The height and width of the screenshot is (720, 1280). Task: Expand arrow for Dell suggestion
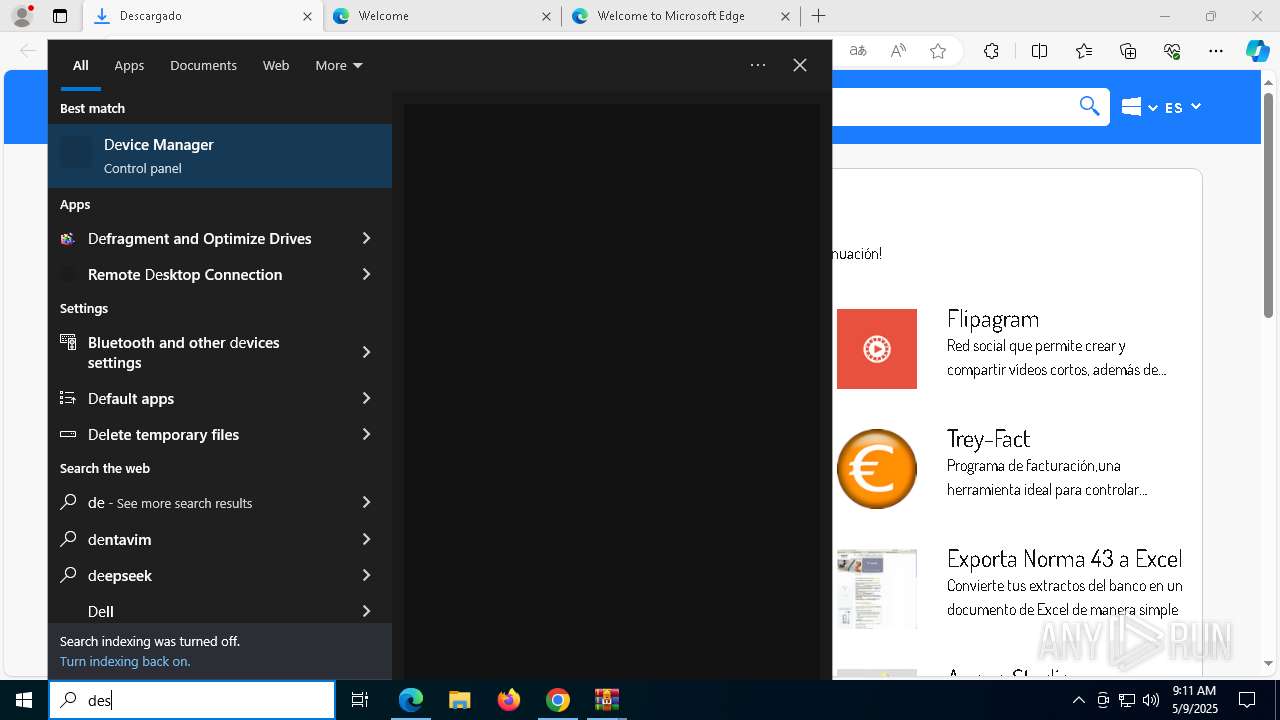click(x=366, y=612)
